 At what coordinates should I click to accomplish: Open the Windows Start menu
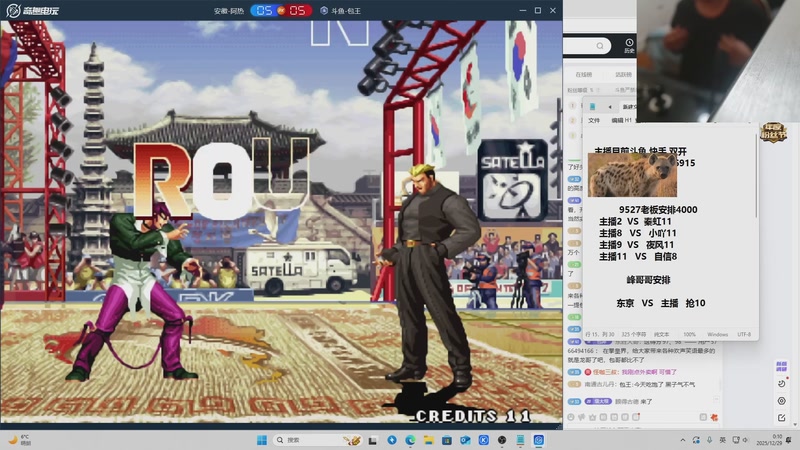[262, 440]
